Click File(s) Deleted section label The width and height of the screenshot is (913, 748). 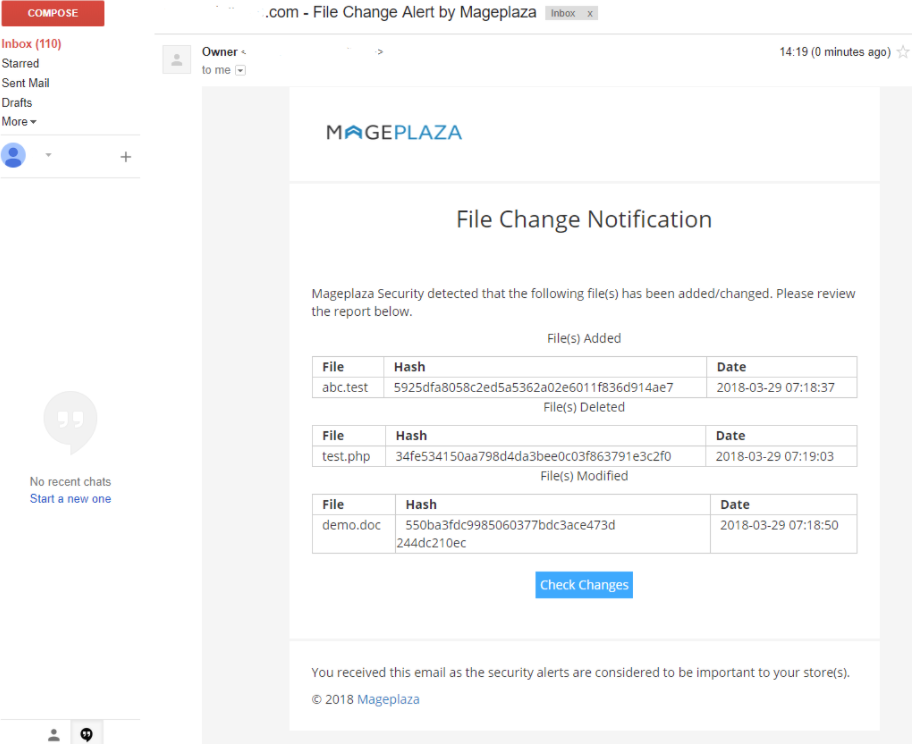click(584, 407)
